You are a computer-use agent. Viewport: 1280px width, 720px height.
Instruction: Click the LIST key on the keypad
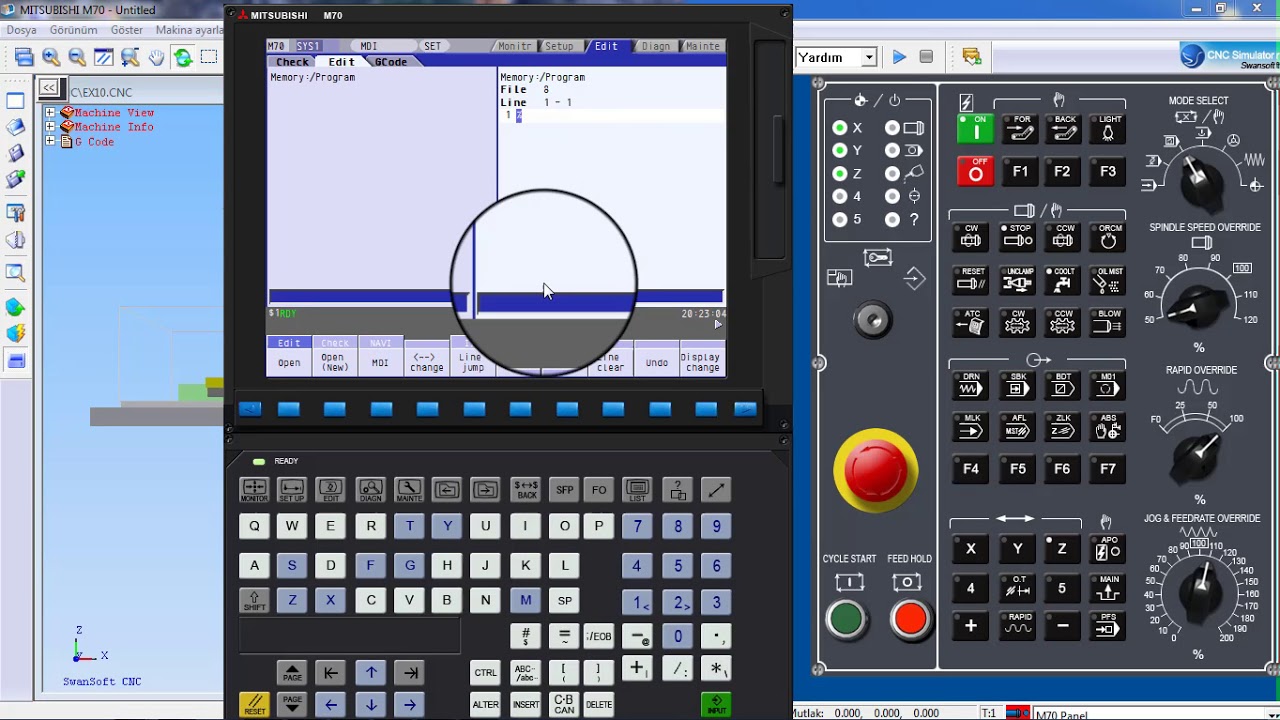tap(638, 489)
